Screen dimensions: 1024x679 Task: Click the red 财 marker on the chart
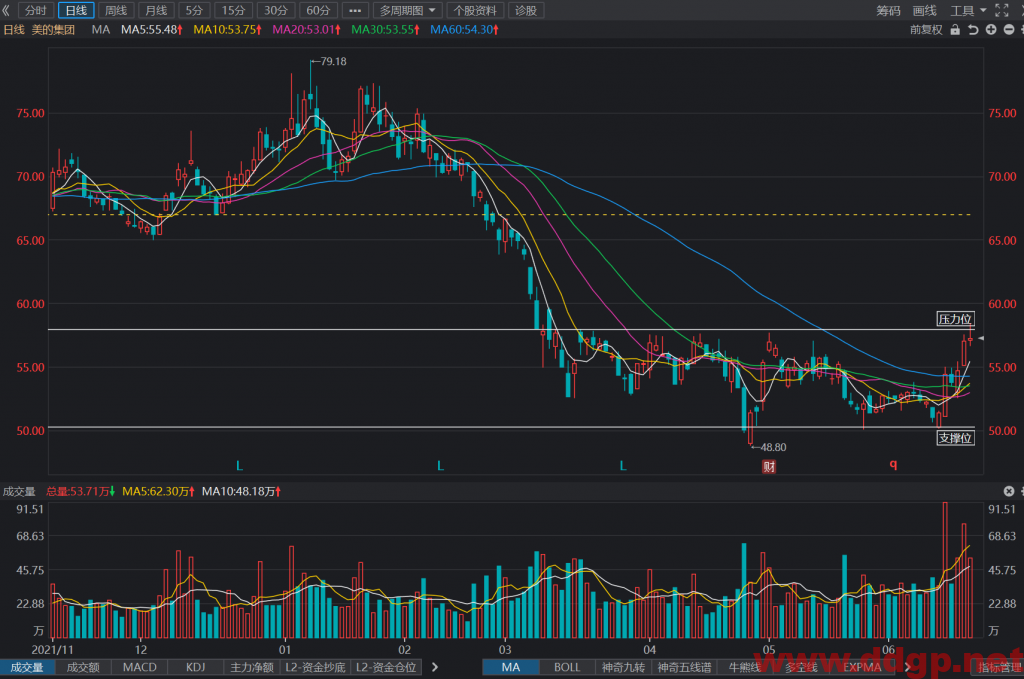[769, 466]
